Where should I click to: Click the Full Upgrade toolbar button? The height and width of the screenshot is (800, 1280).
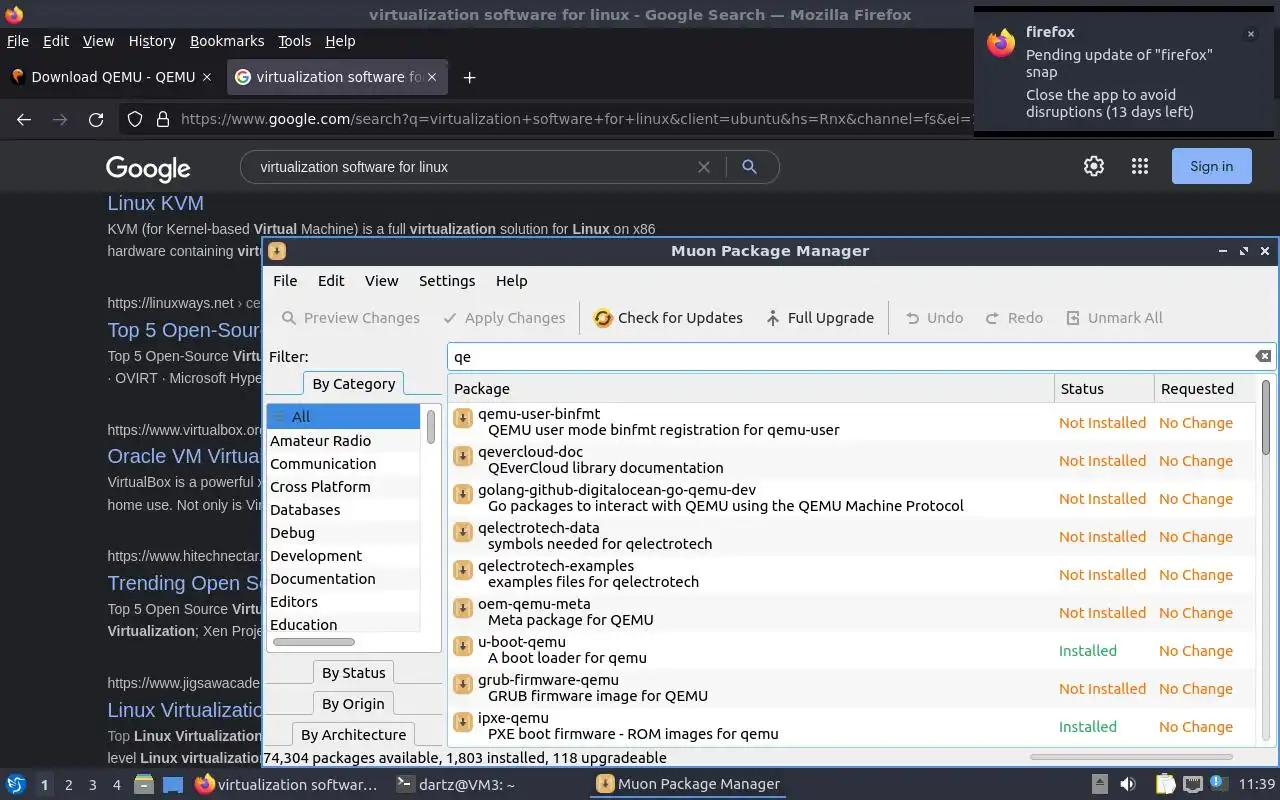819,318
